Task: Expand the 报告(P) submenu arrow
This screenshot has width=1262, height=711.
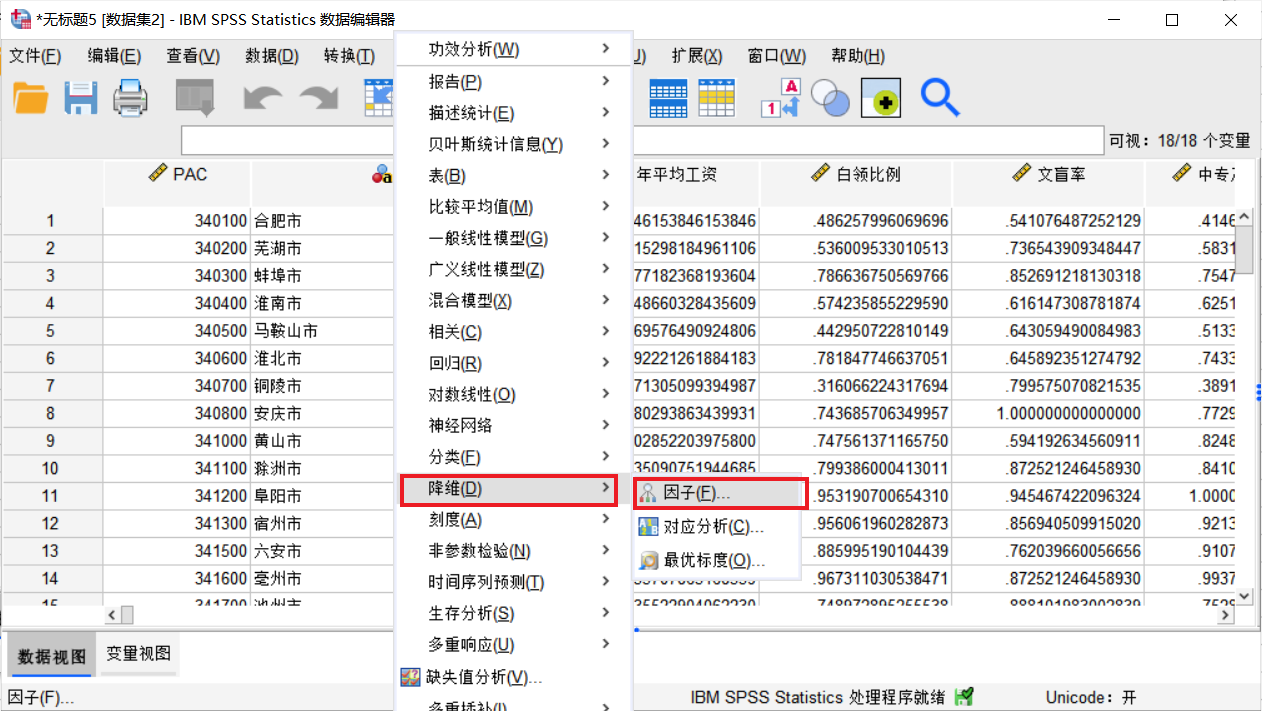Action: point(606,81)
